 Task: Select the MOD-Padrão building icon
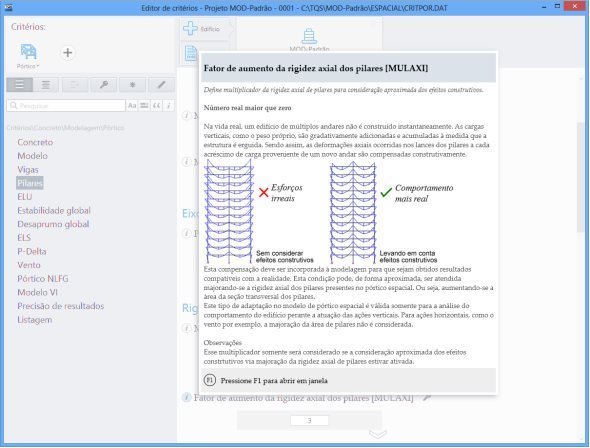click(309, 36)
